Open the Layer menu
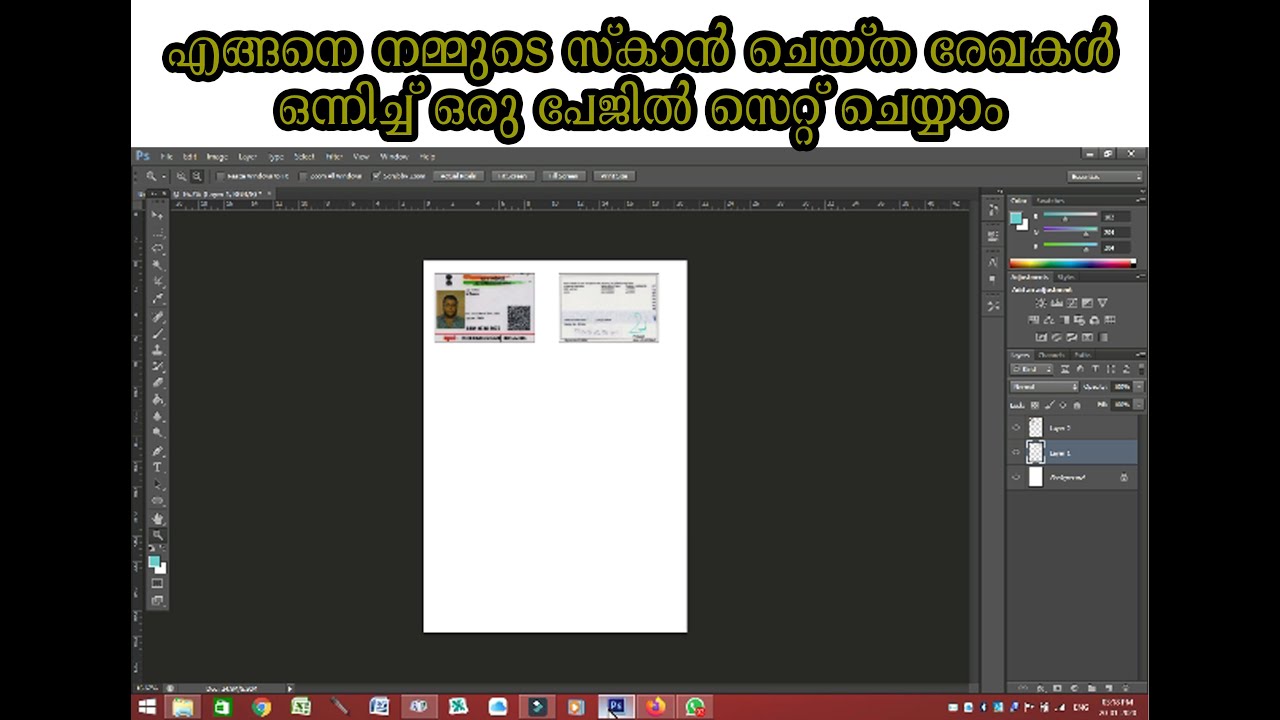The image size is (1280, 720). coord(247,157)
